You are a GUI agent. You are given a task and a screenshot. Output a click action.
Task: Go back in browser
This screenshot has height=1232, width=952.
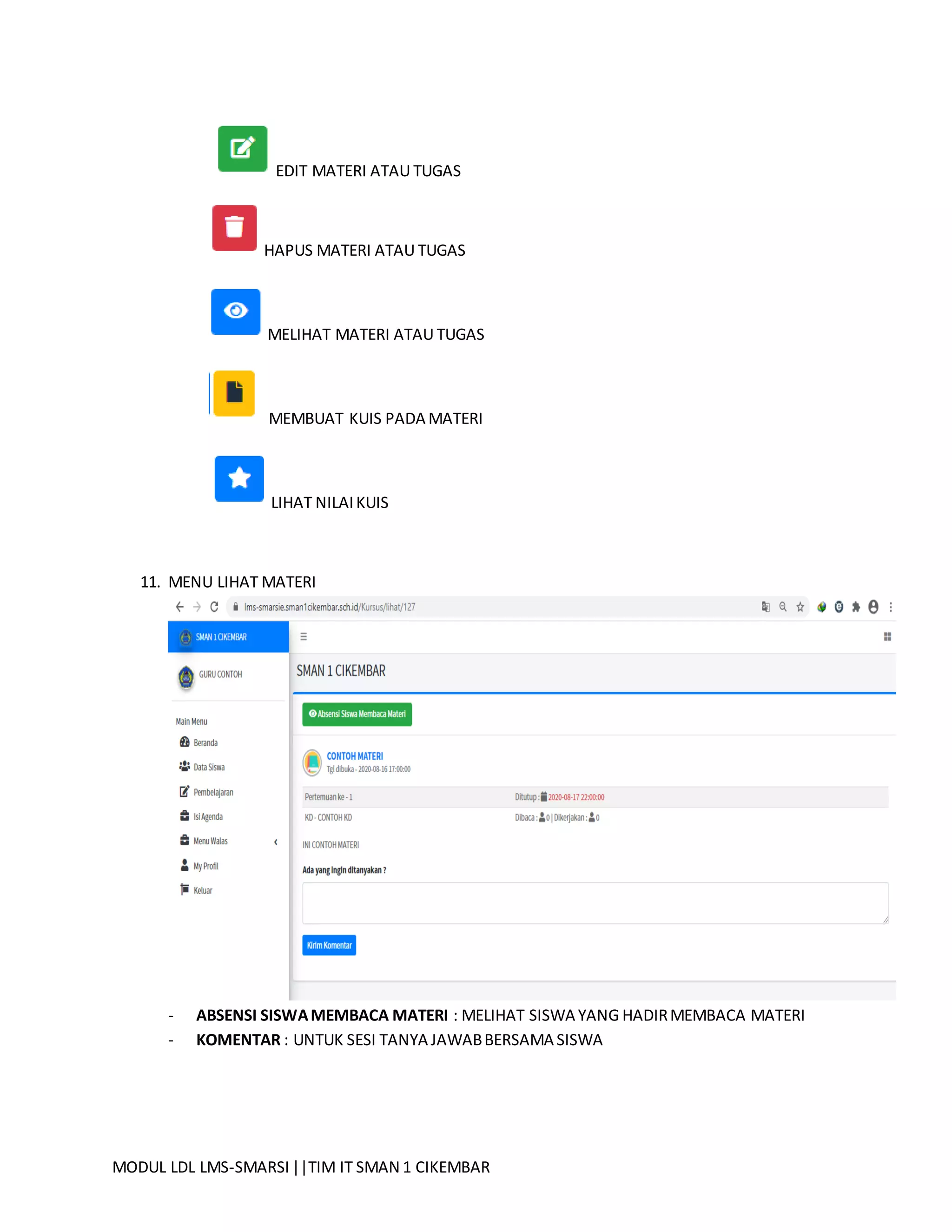180,607
